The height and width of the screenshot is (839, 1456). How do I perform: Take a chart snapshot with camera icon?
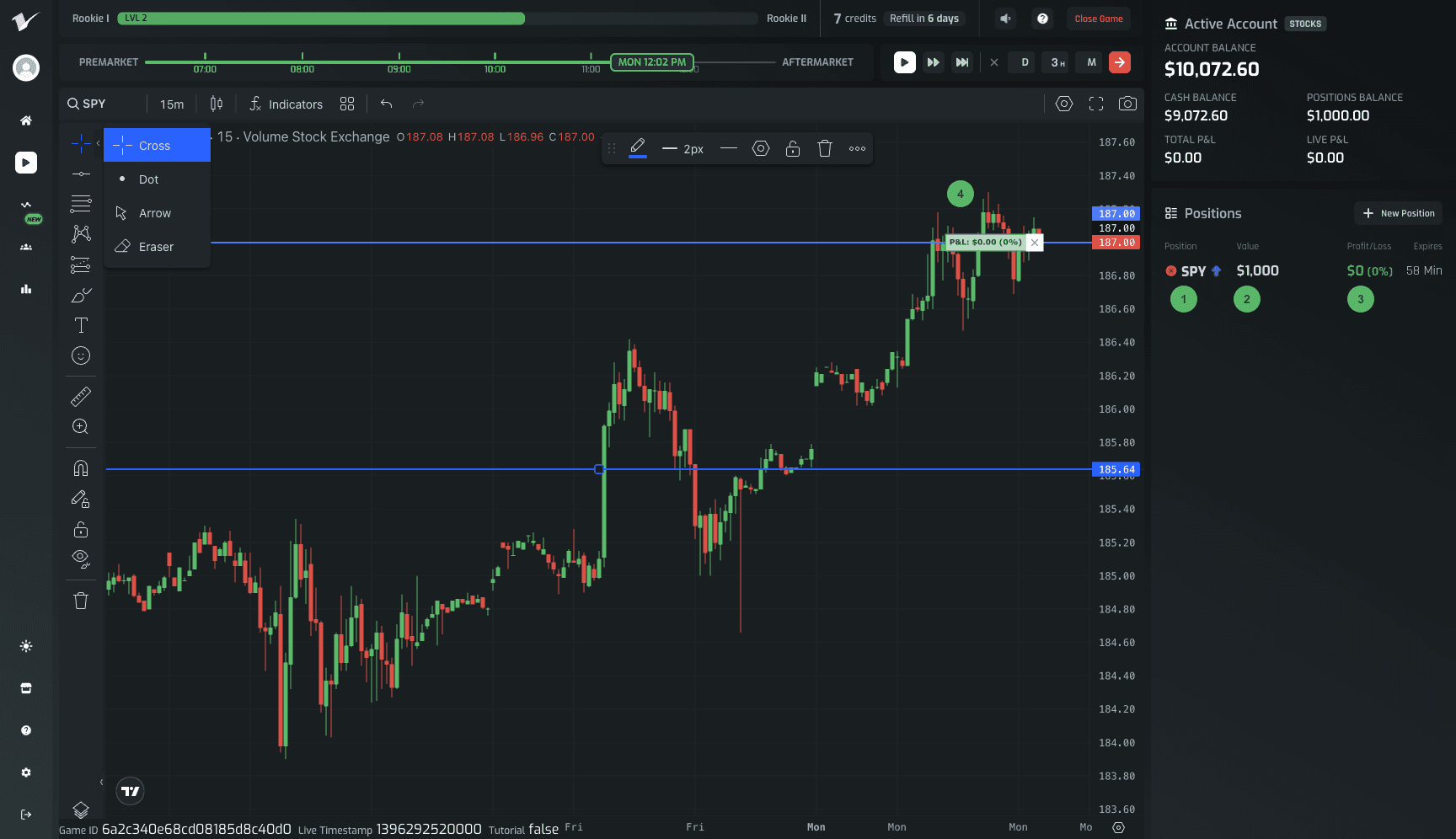coord(1127,104)
